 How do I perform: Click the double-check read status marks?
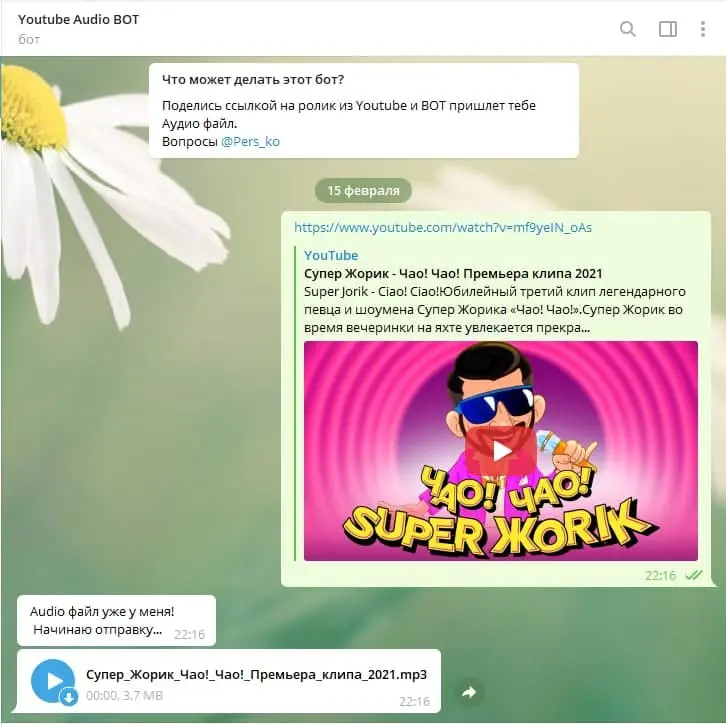coord(694,575)
